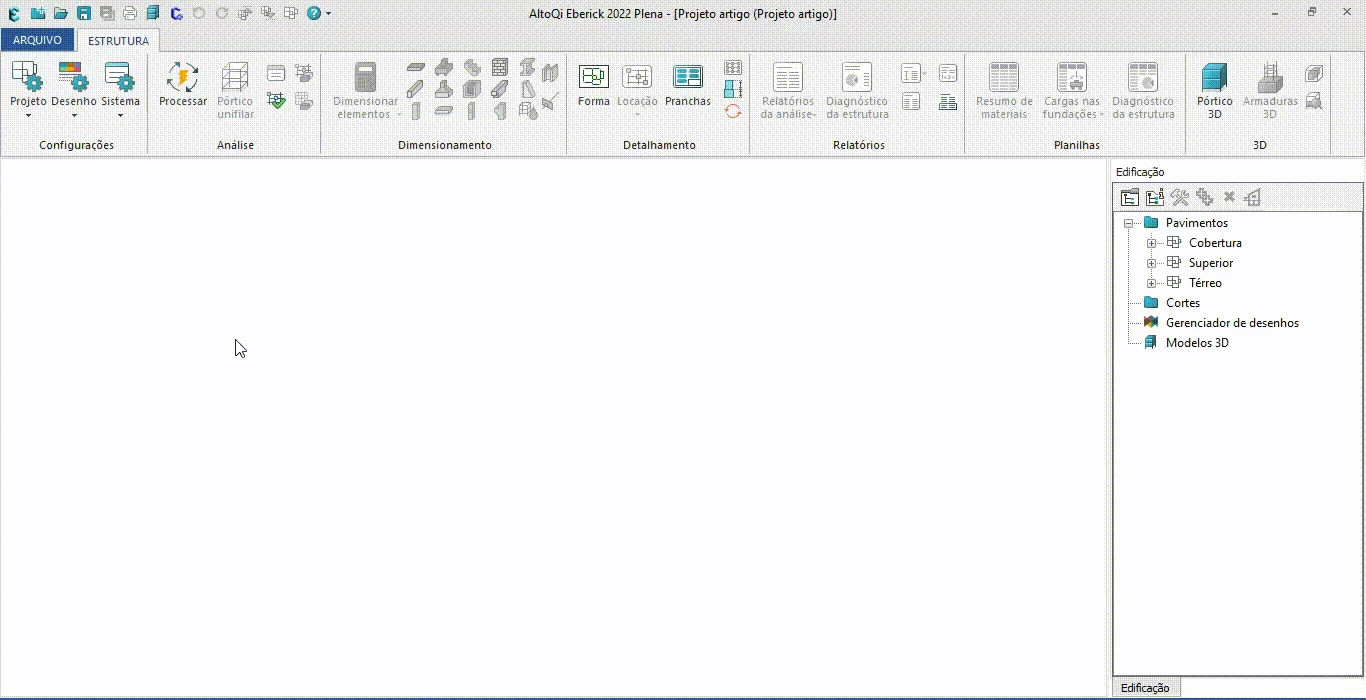Select the ESTRUTURA ribbon tab

pyautogui.click(x=118, y=41)
